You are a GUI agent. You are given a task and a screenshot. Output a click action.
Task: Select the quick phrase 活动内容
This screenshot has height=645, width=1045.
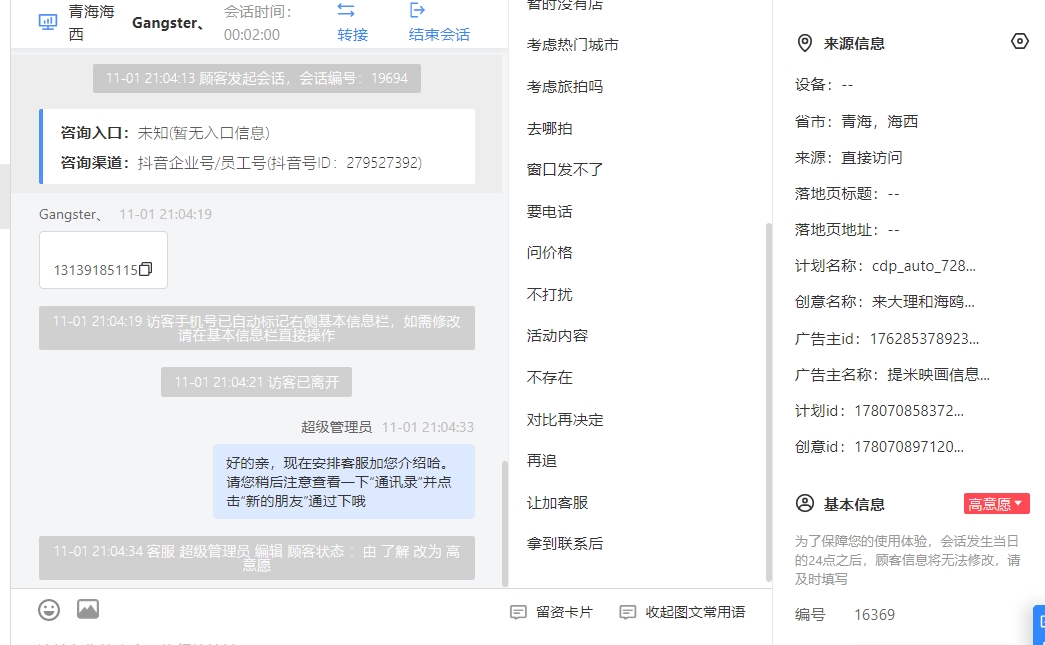(557, 336)
